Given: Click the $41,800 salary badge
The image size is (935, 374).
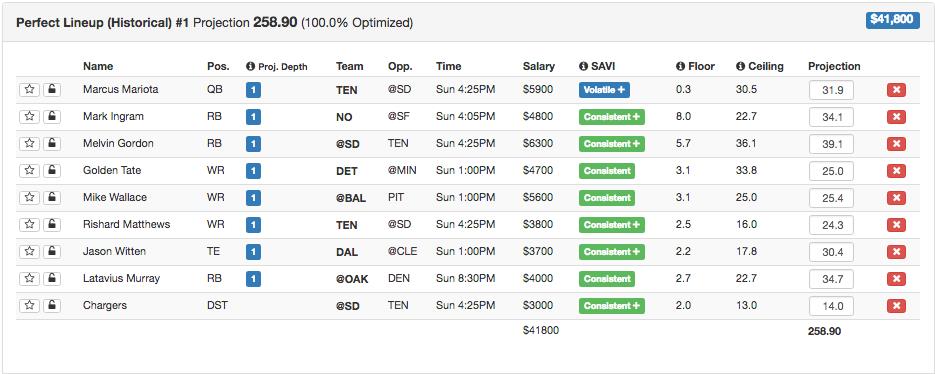Looking at the screenshot, I should [893, 20].
